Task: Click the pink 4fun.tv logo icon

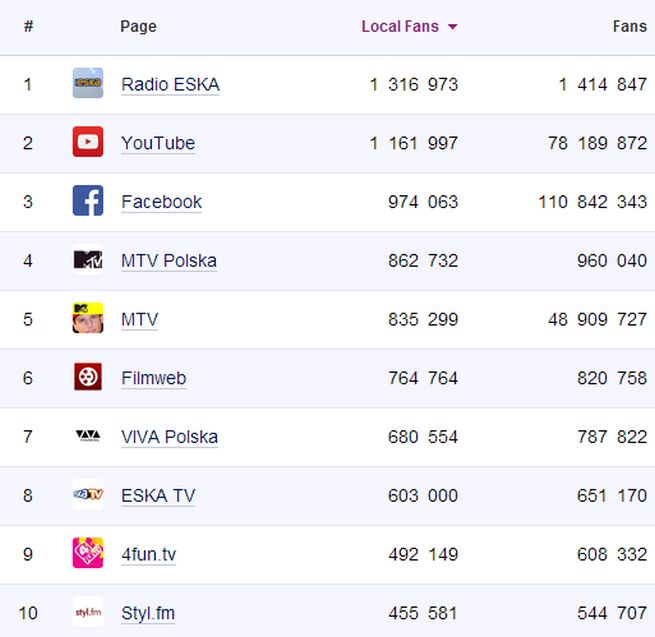Action: click(88, 553)
